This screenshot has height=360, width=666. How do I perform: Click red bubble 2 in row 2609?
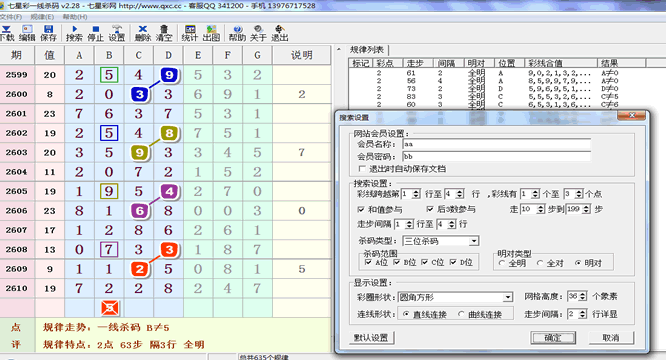(x=140, y=269)
